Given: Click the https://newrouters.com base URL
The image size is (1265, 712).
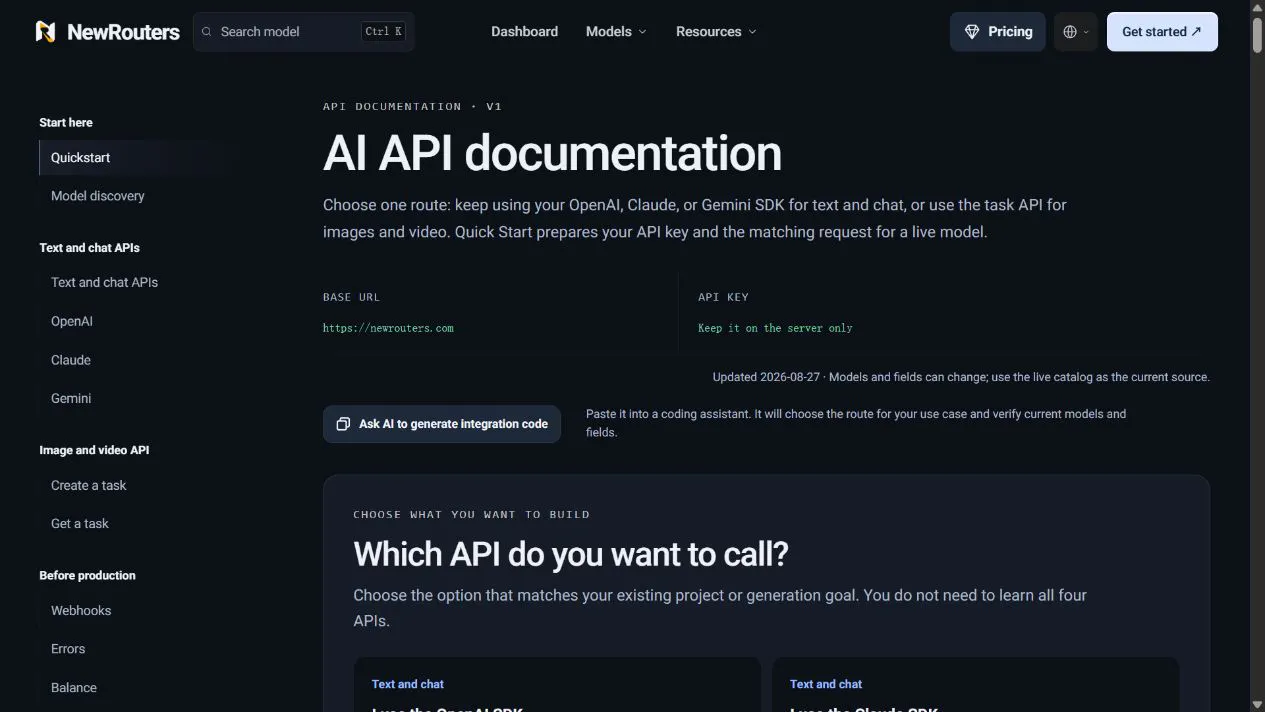Looking at the screenshot, I should click(388, 328).
